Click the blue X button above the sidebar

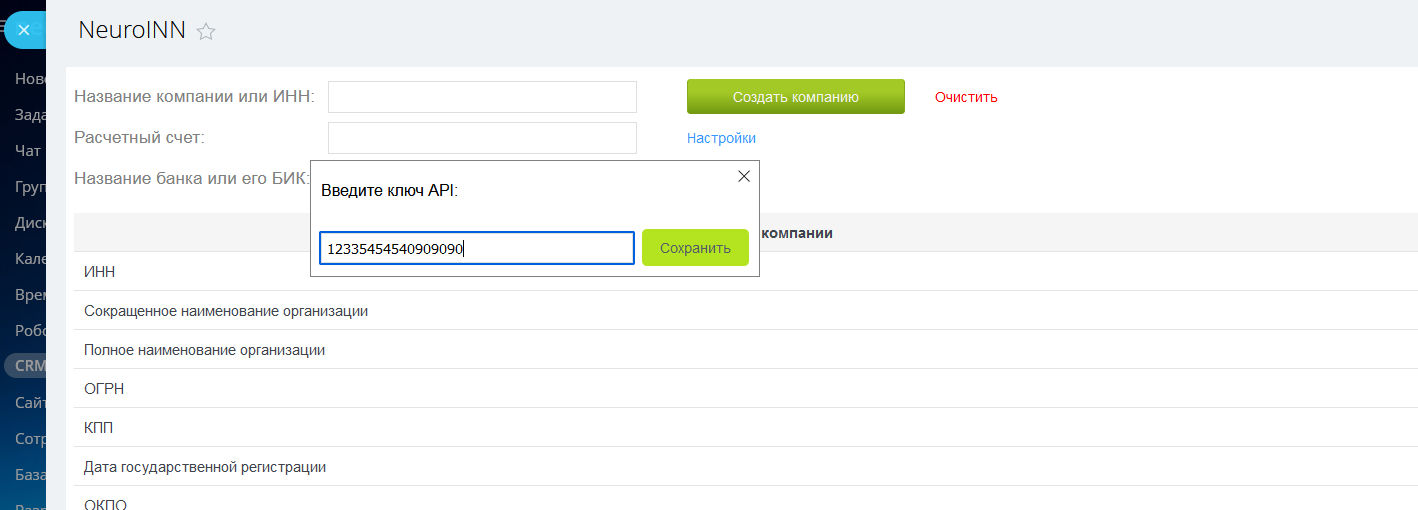point(24,30)
